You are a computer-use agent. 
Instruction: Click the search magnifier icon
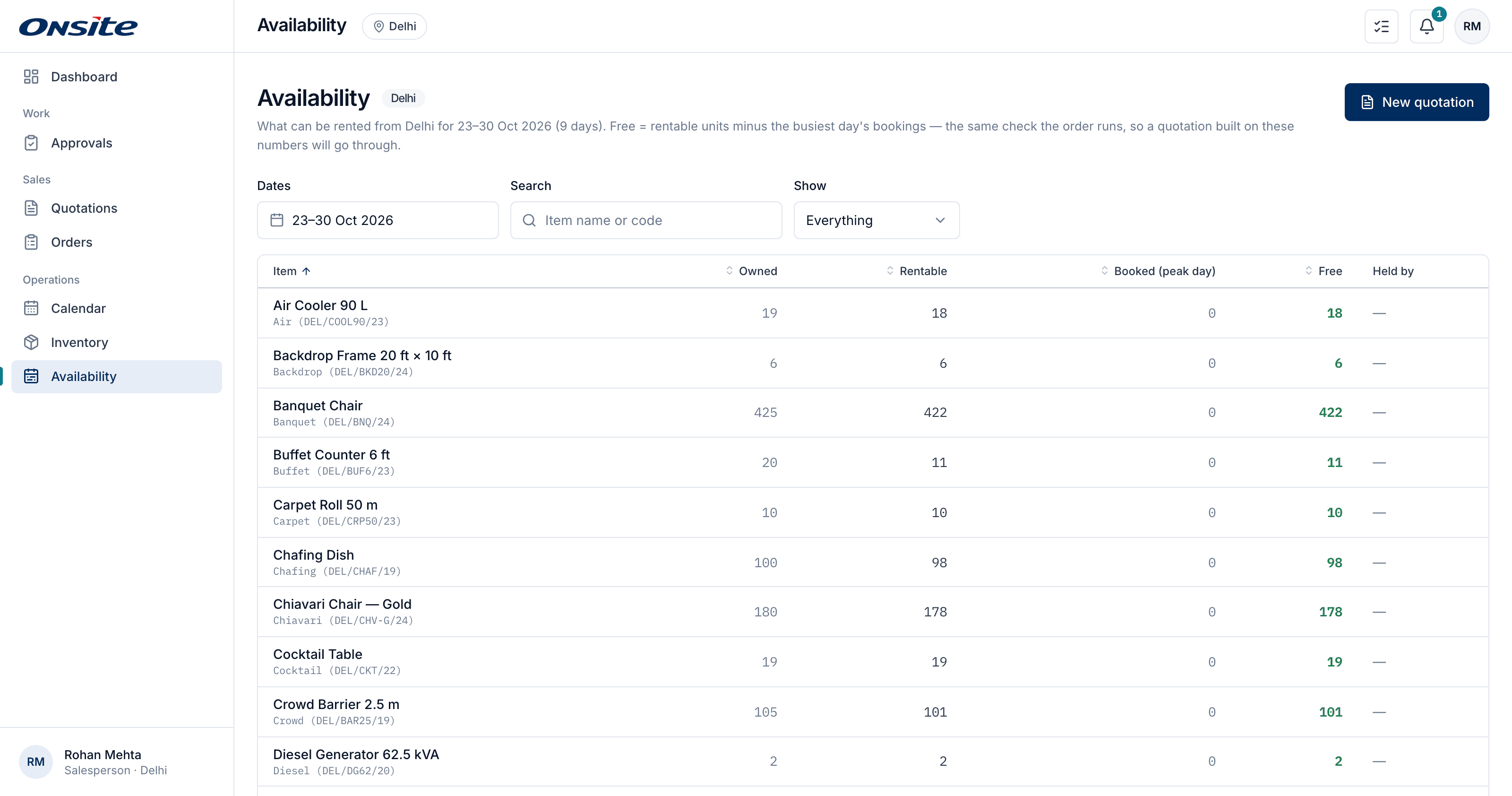point(529,220)
